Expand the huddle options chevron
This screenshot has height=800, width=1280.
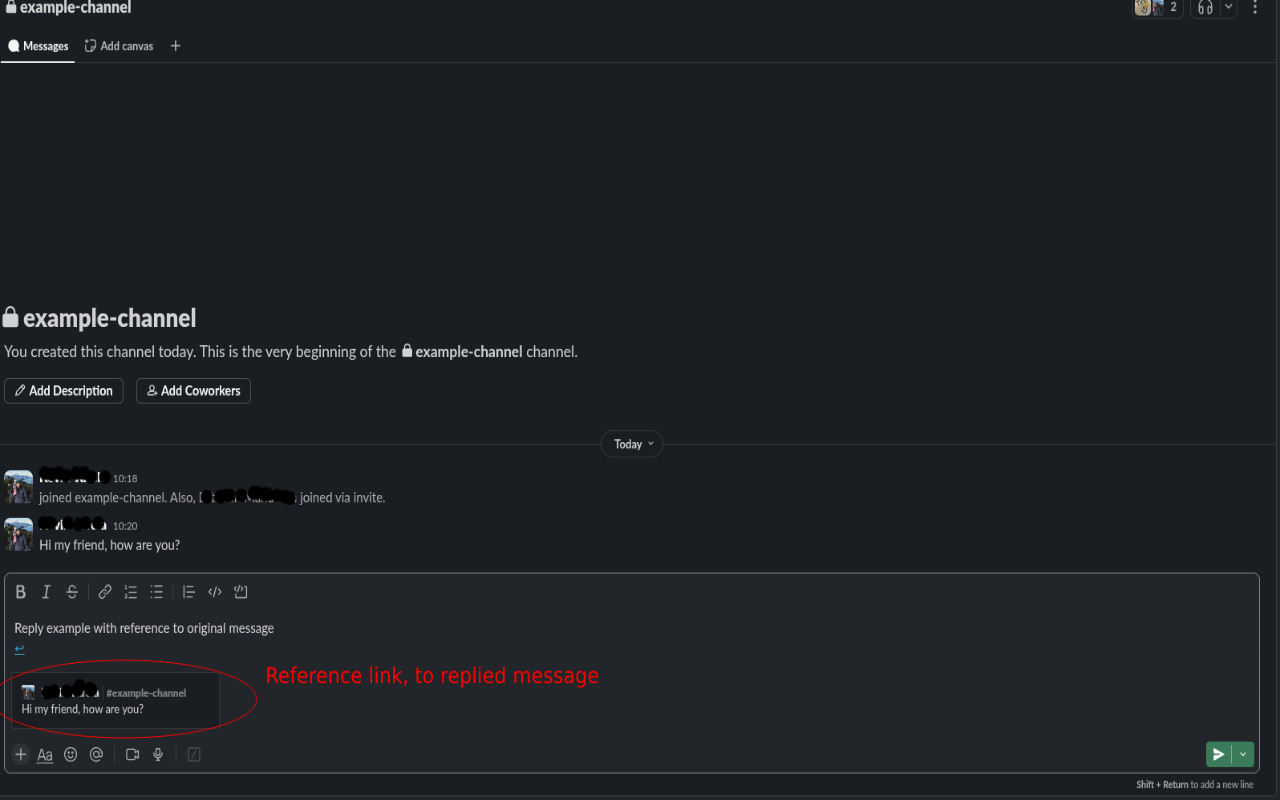(1229, 8)
